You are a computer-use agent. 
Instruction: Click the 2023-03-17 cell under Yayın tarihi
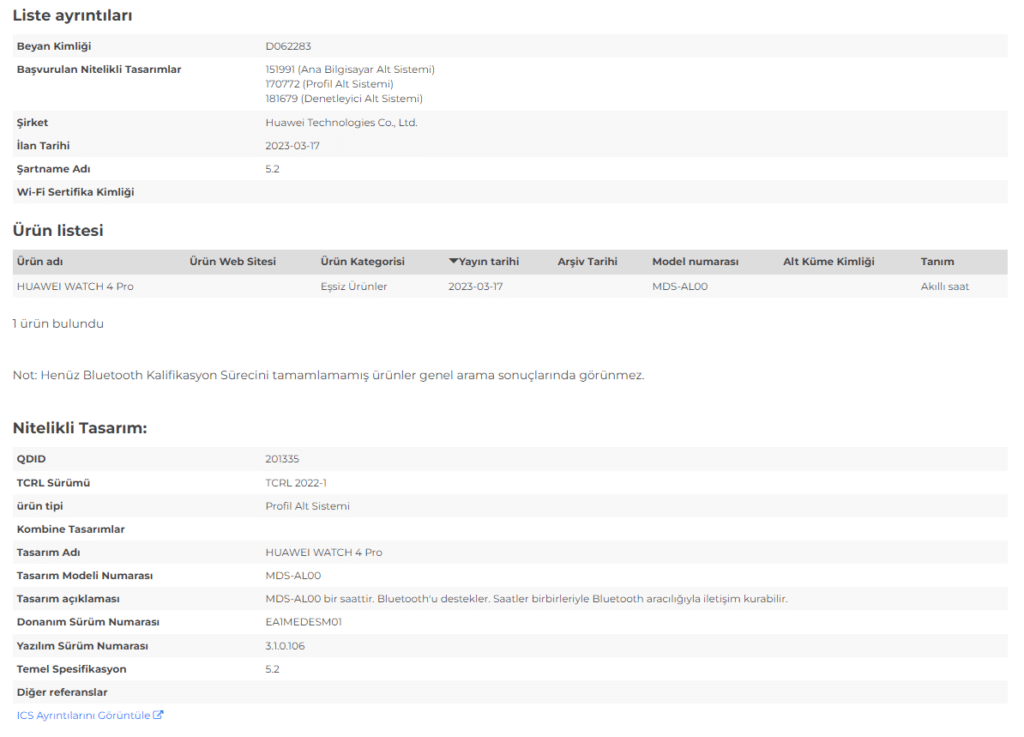[x=475, y=287]
